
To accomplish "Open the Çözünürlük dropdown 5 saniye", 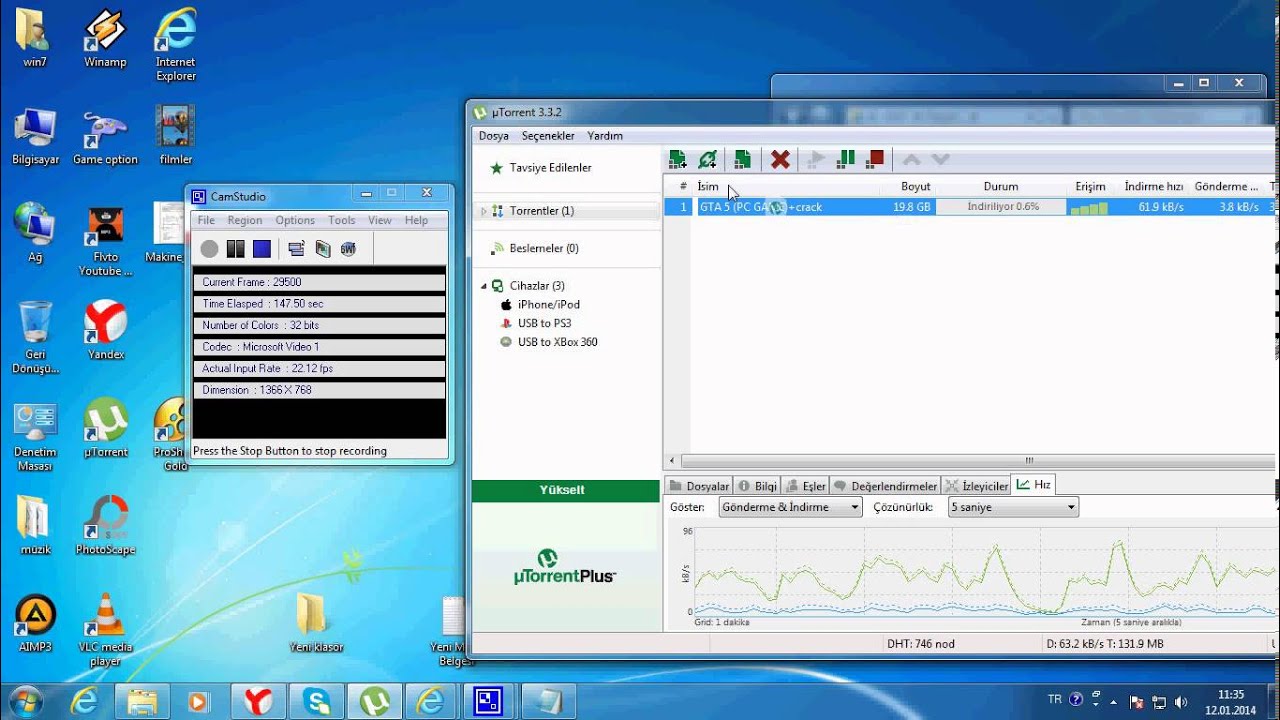I will pyautogui.click(x=1013, y=507).
